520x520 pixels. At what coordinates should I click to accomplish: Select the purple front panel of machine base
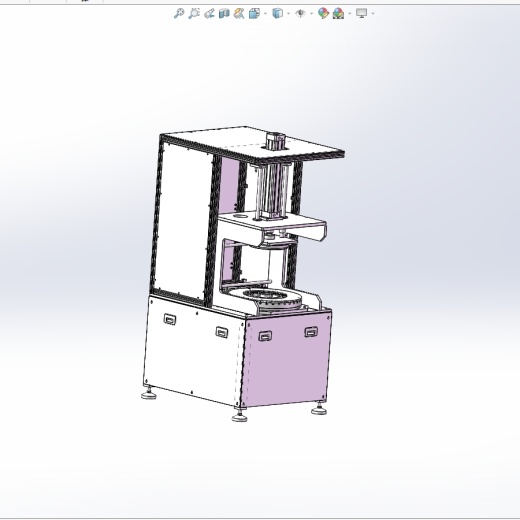tap(287, 363)
